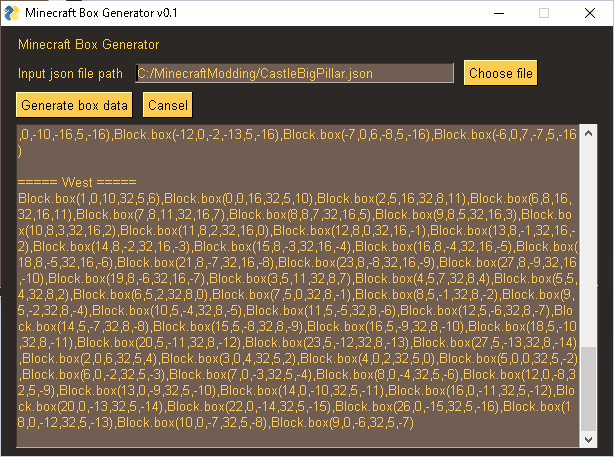Click the 'Input json file path' label
Screen dimensions: 614x457
tap(70, 74)
